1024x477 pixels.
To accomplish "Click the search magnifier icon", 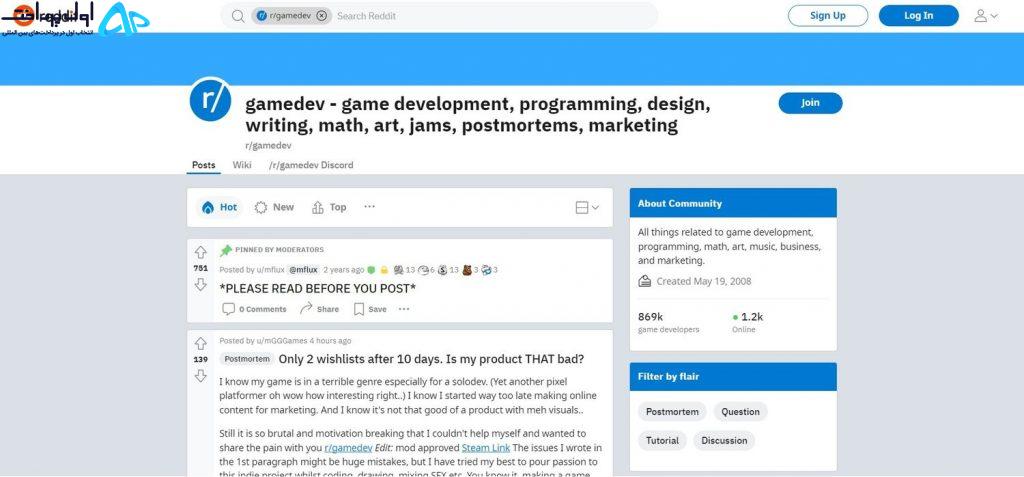I will coord(238,16).
